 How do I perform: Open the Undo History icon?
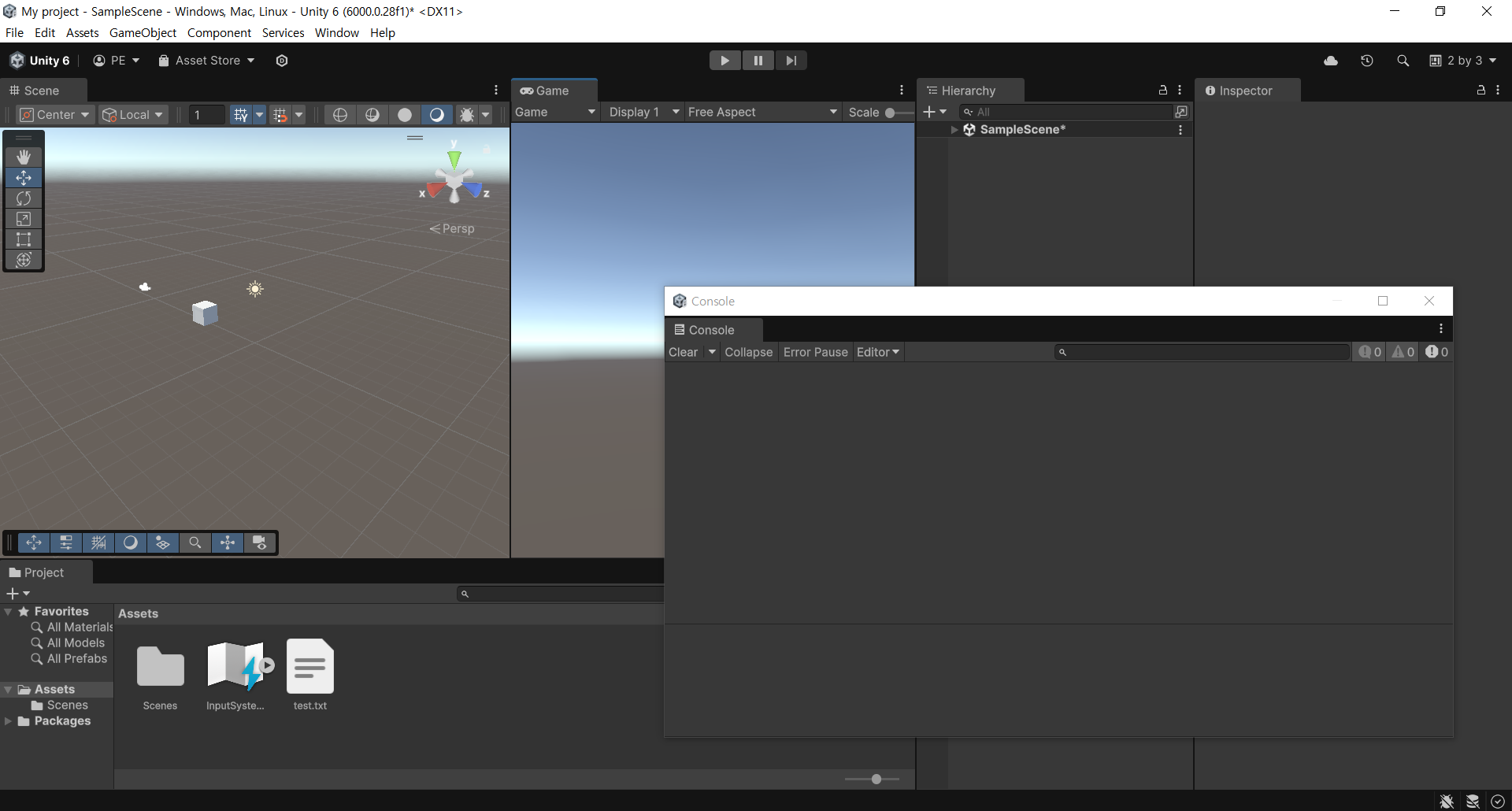pos(1367,61)
